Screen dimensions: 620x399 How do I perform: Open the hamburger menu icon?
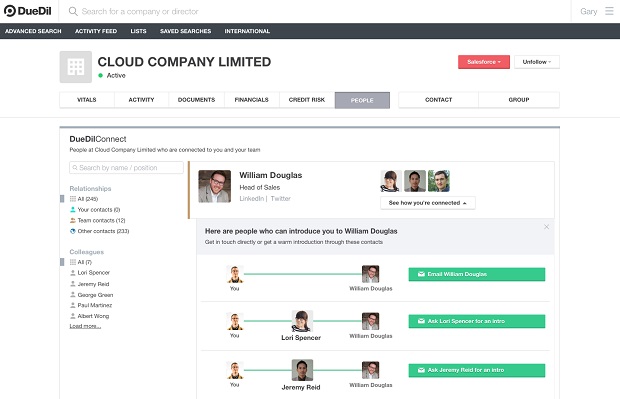[609, 11]
